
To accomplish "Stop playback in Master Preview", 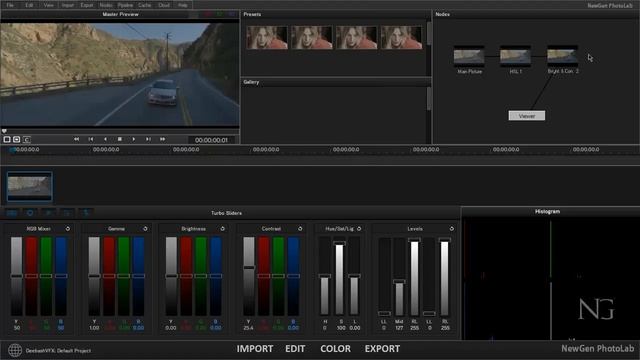I will click(x=120, y=139).
